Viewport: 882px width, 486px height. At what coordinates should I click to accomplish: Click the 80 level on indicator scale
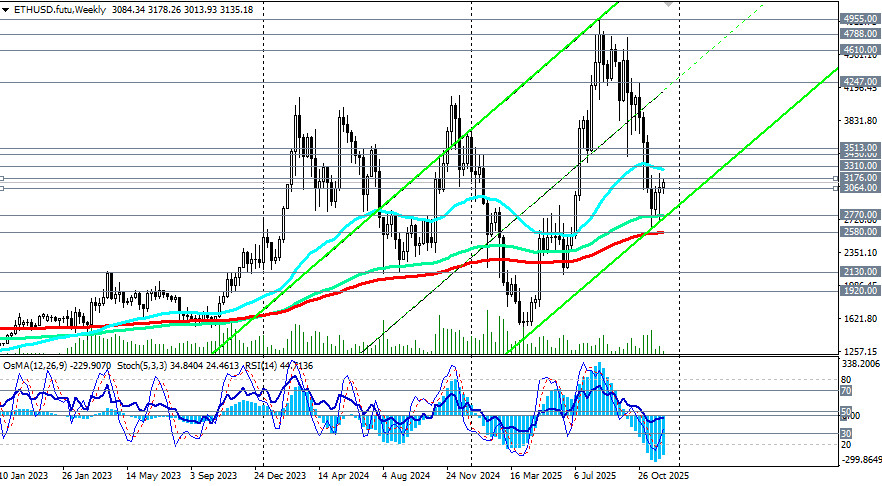click(846, 380)
